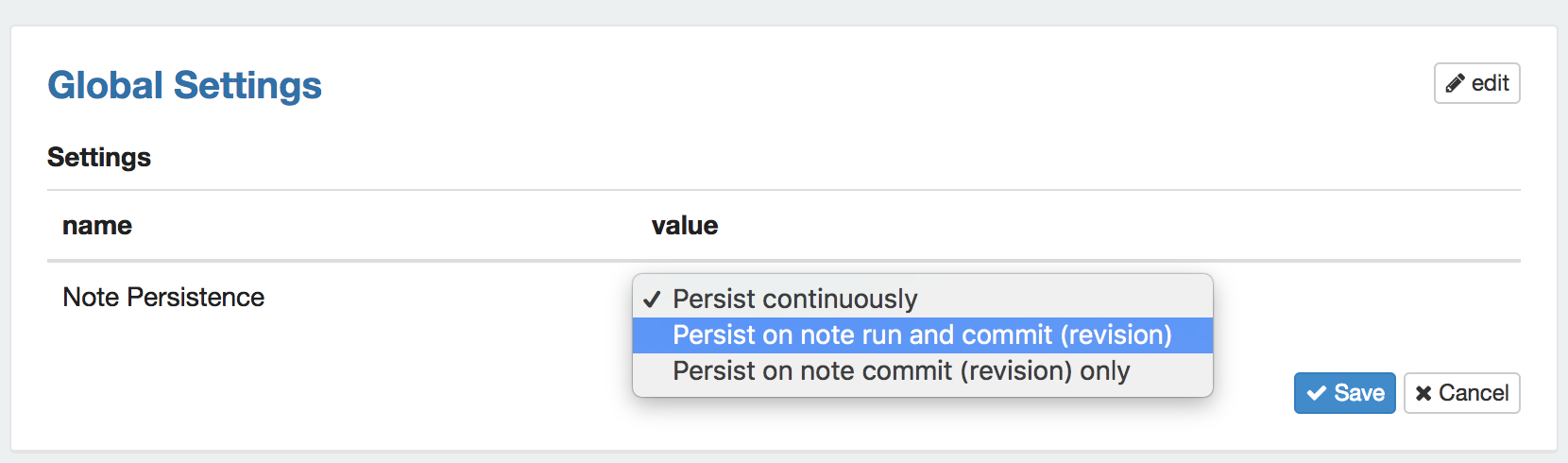Click the X icon on Cancel button
Screen dimensions: 1568x463
pyautogui.click(x=1423, y=393)
